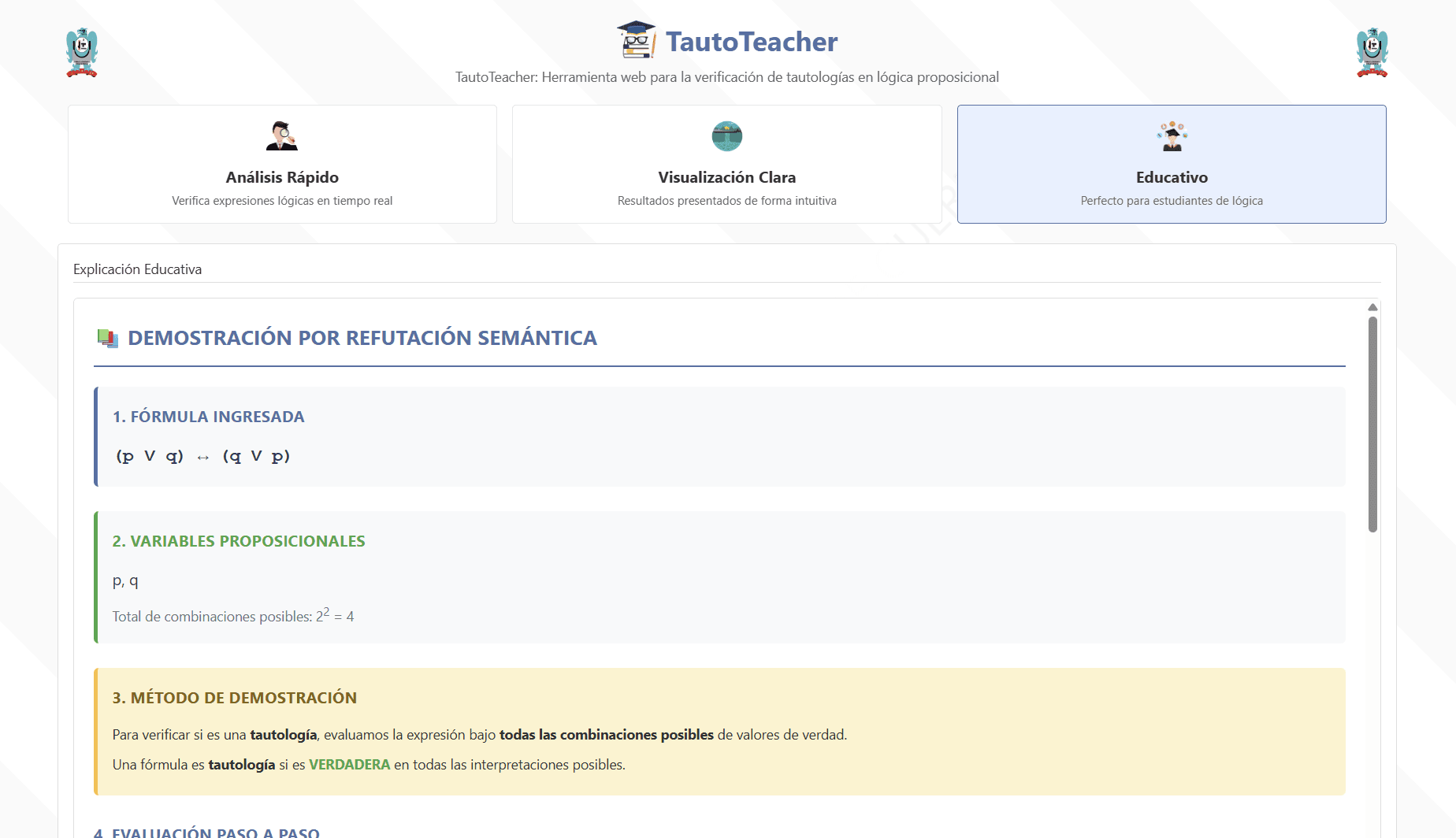Click the round teal Visualización Clara icon
The width and height of the screenshot is (1456, 838).
726,136
